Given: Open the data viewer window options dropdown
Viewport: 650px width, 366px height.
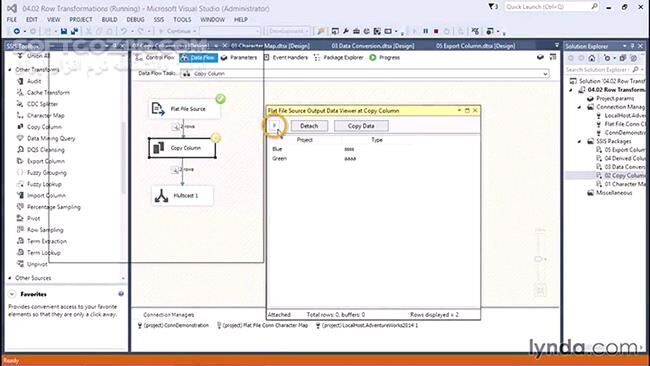Looking at the screenshot, I should click(x=459, y=110).
